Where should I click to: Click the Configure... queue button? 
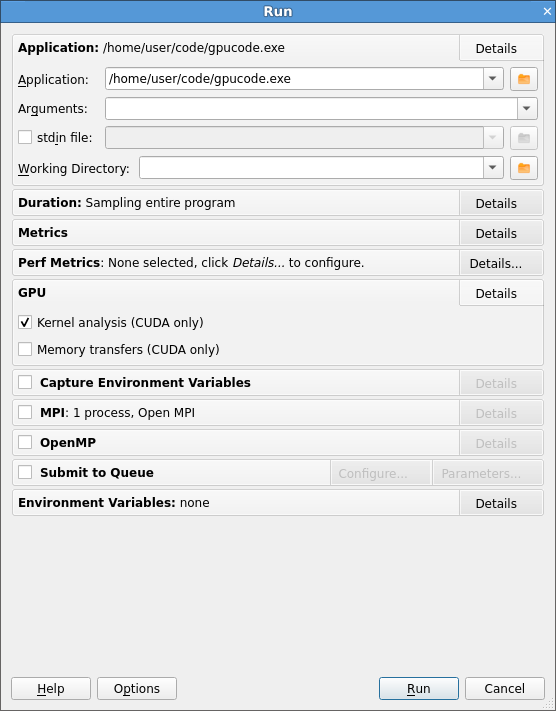(x=380, y=473)
